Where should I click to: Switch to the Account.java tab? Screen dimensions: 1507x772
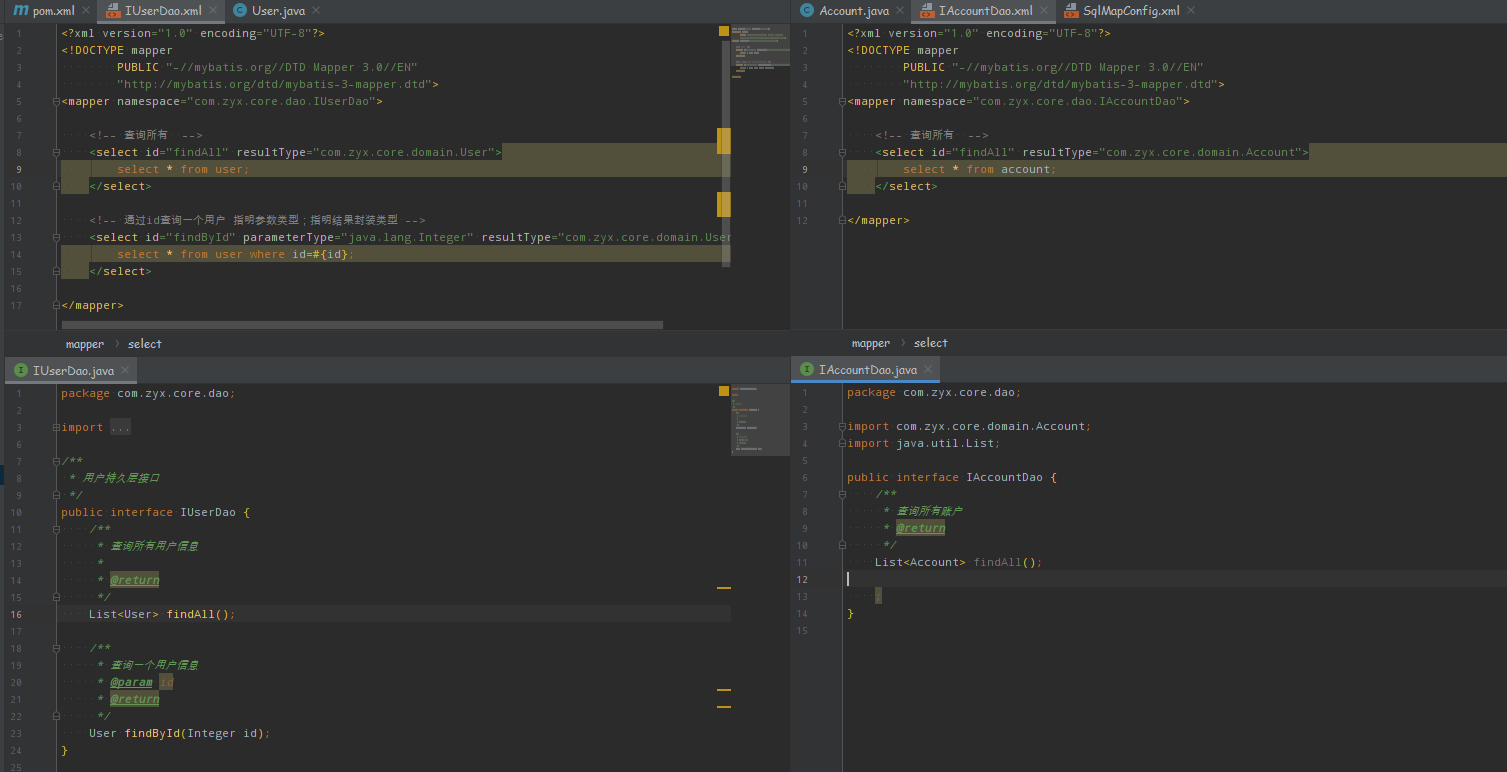coord(852,11)
